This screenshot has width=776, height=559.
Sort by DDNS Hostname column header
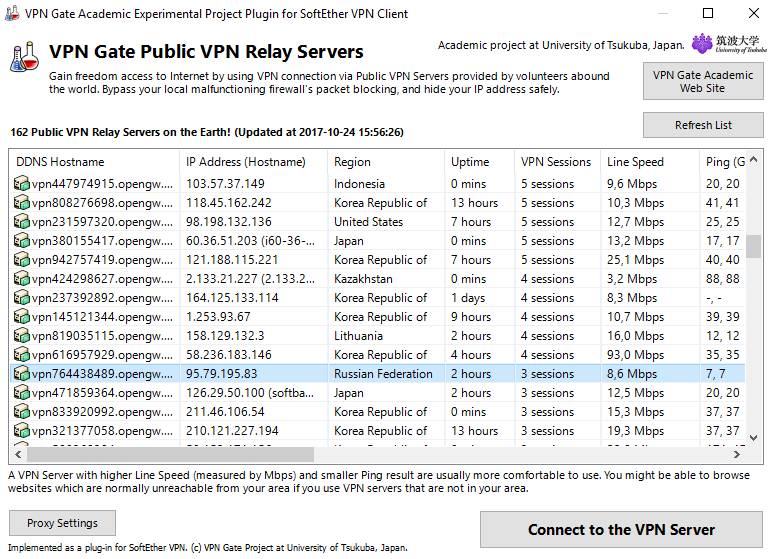coord(95,162)
